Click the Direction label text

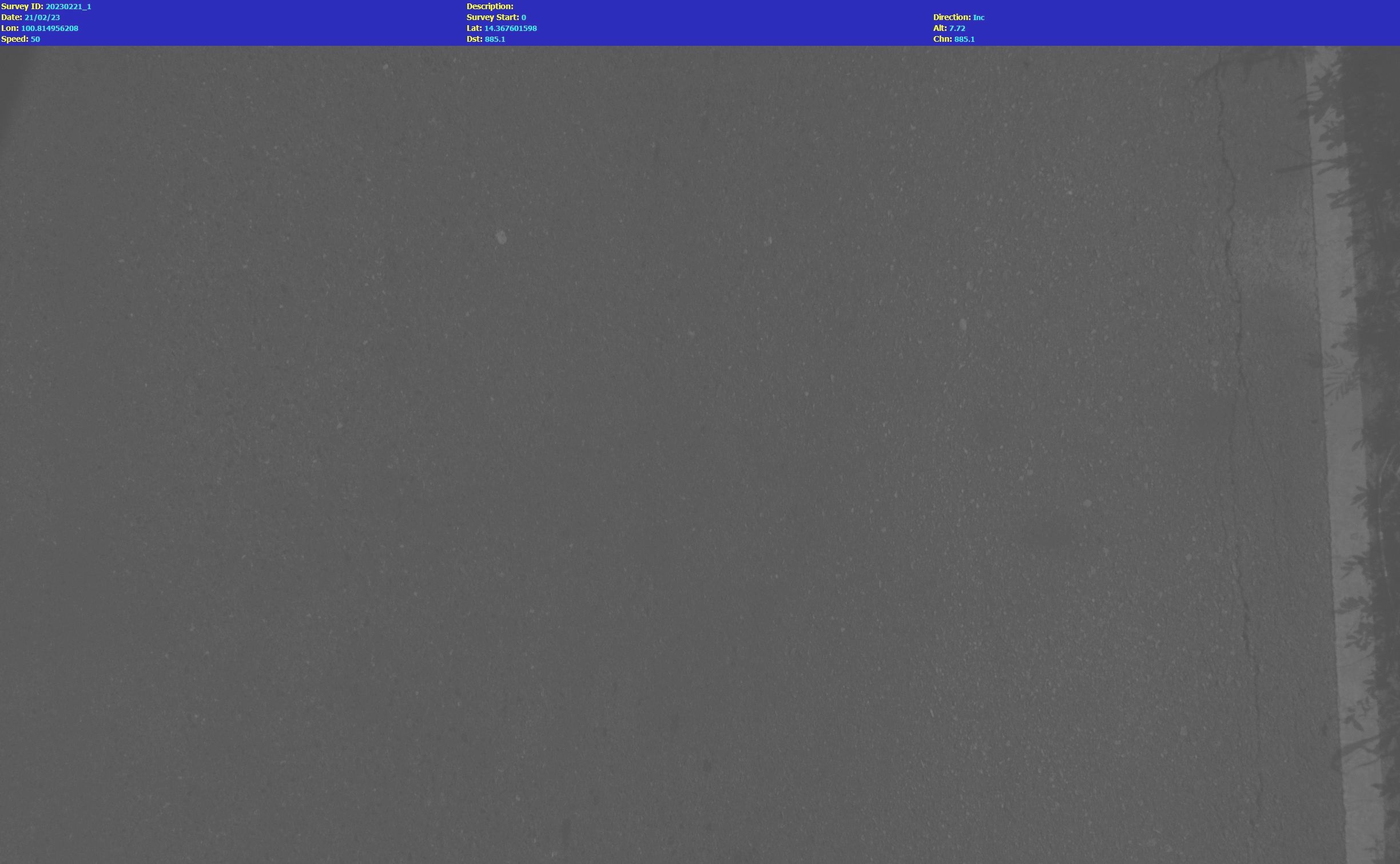pyautogui.click(x=952, y=17)
